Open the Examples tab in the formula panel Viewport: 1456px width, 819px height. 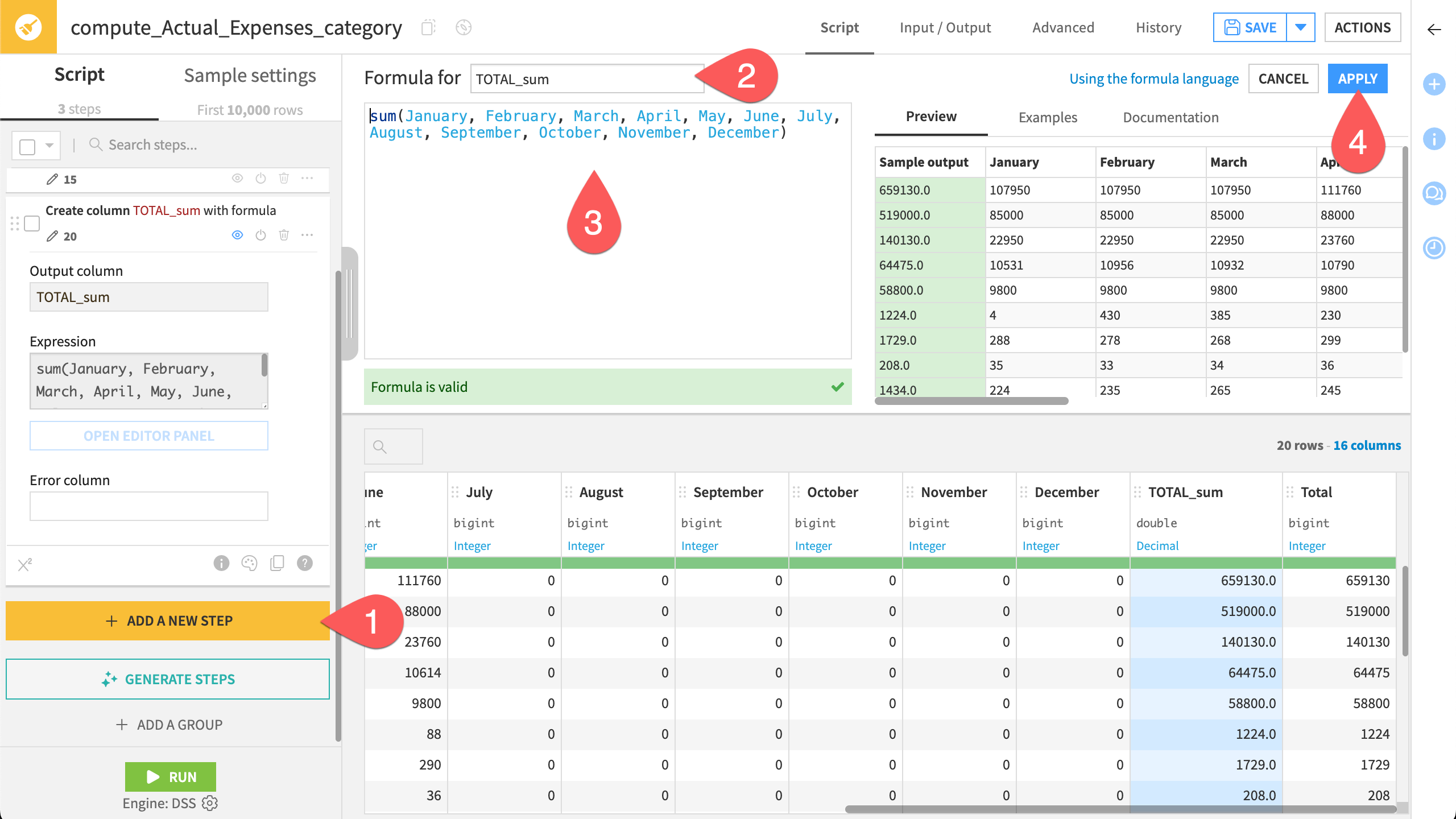[x=1047, y=117]
